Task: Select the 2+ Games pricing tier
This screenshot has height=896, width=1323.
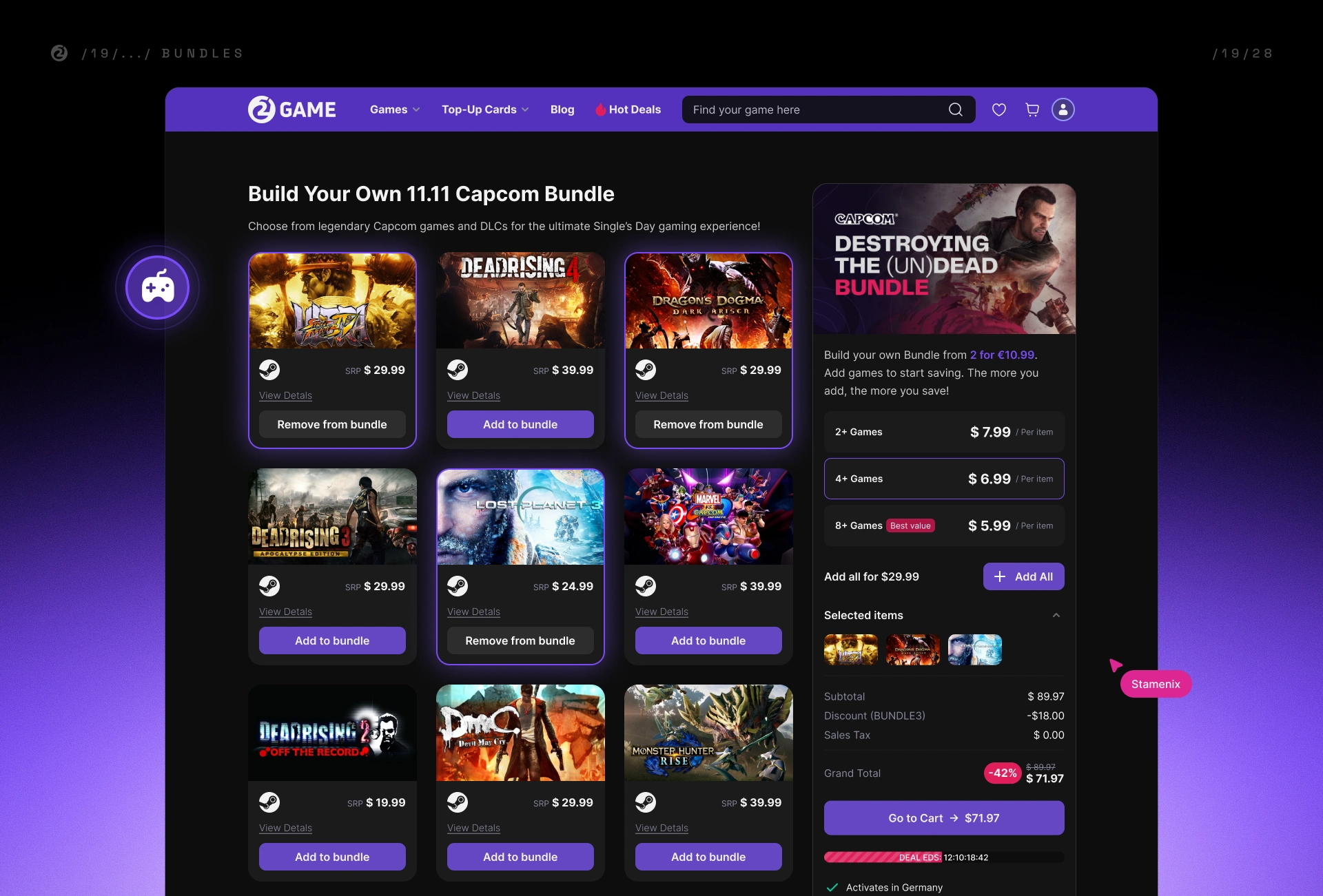Action: pos(943,432)
